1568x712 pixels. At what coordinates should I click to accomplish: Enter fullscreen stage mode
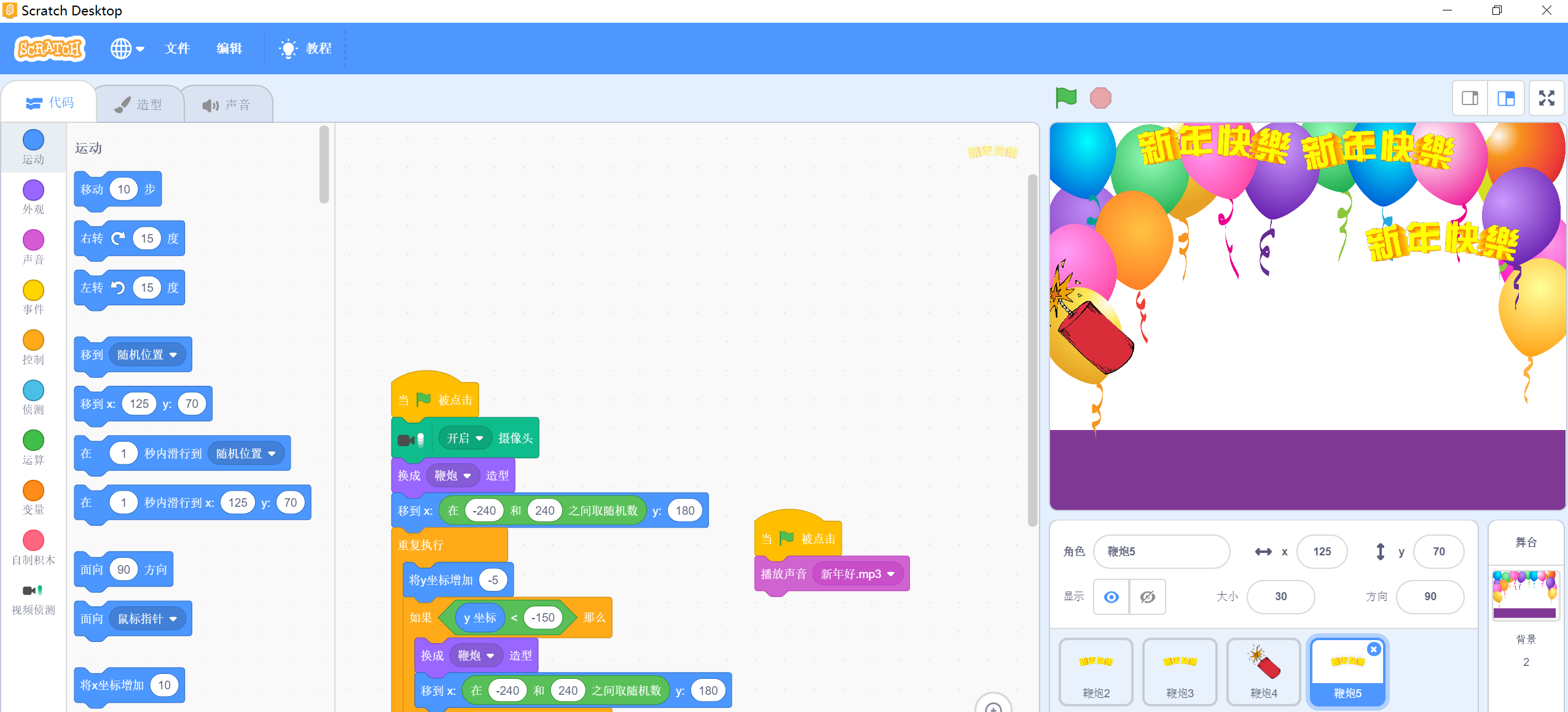coord(1546,98)
